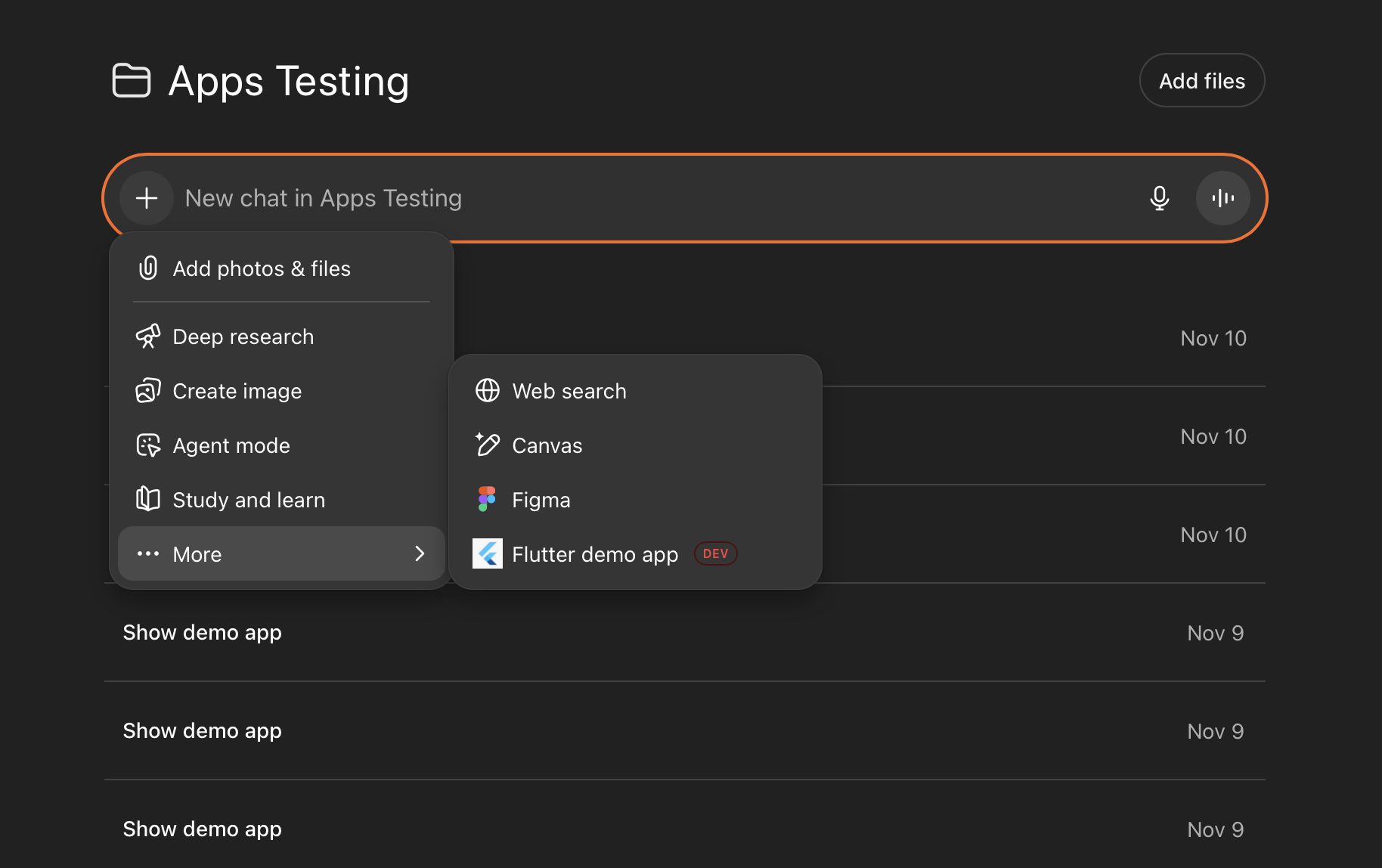Select the Figma app connector
1382x868 pixels.
pyautogui.click(x=541, y=499)
